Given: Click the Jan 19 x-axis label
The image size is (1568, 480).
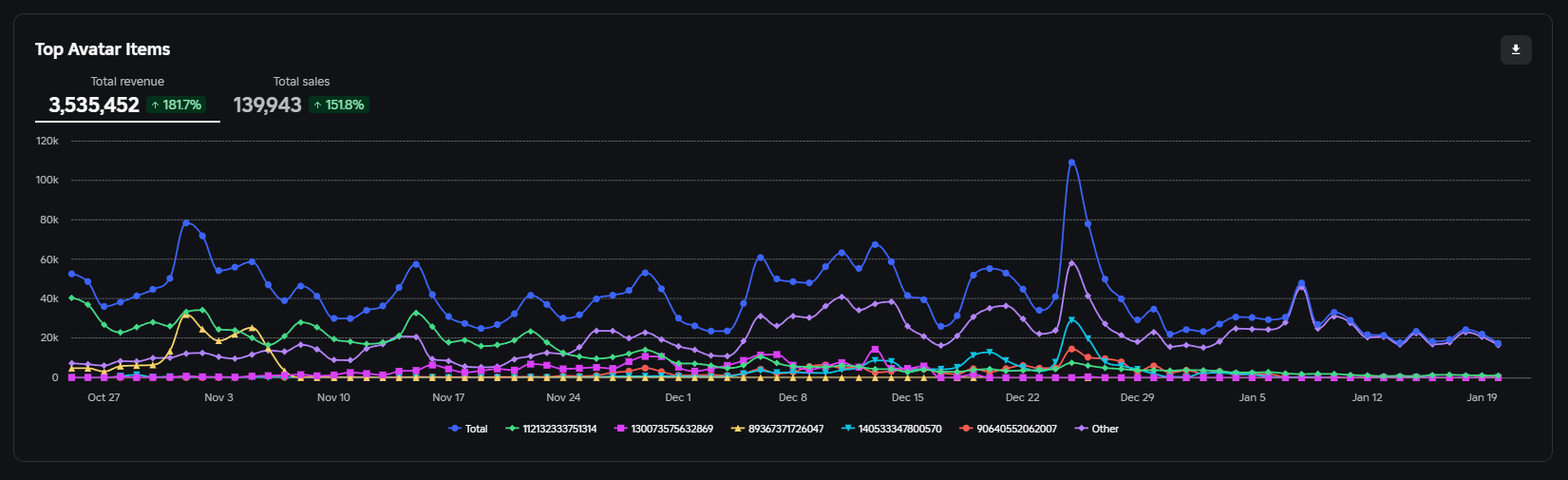Looking at the screenshot, I should pyautogui.click(x=1482, y=397).
